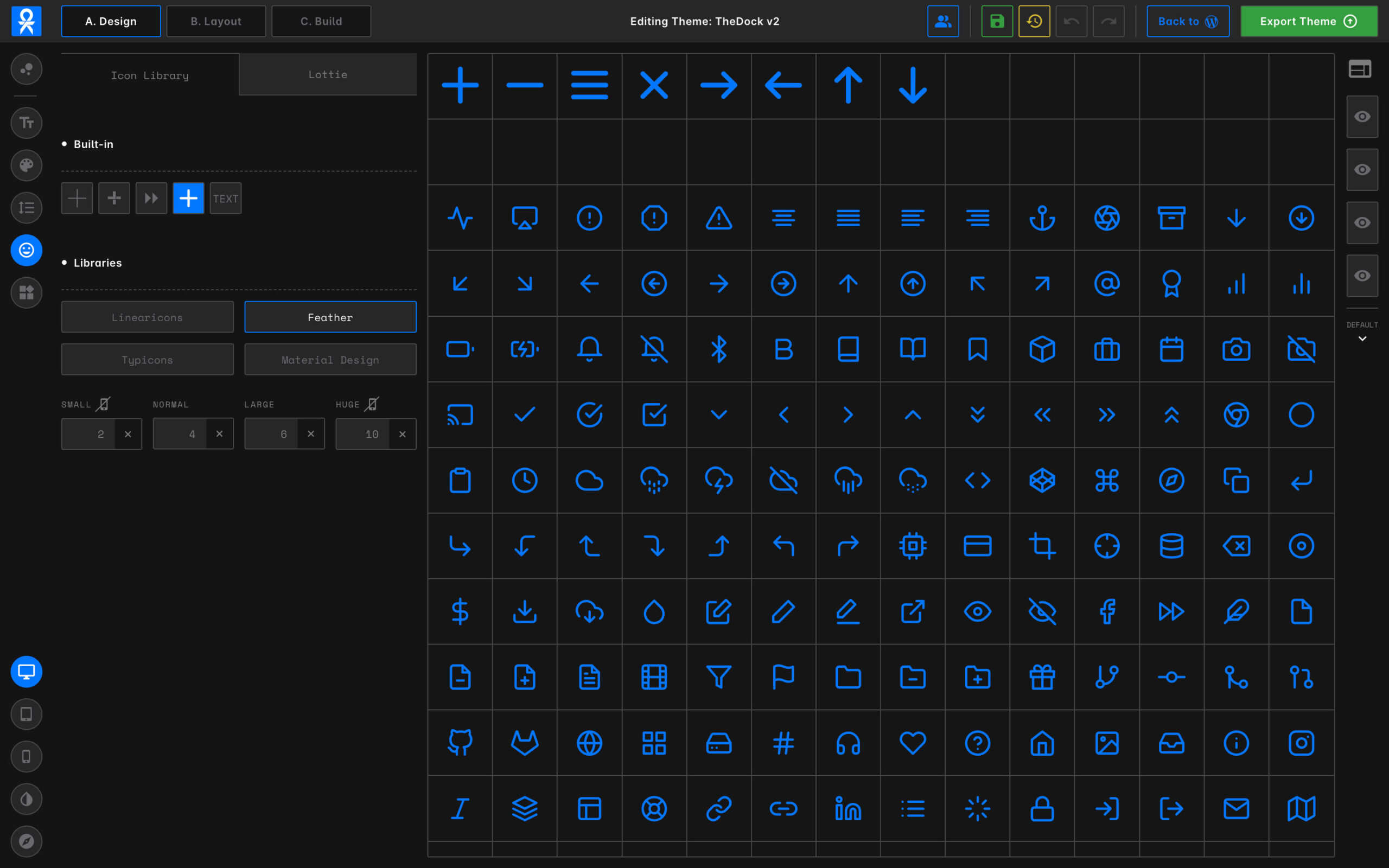Screen dimensions: 1389x868
Task: Click the Export Theme button
Action: (1308, 21)
